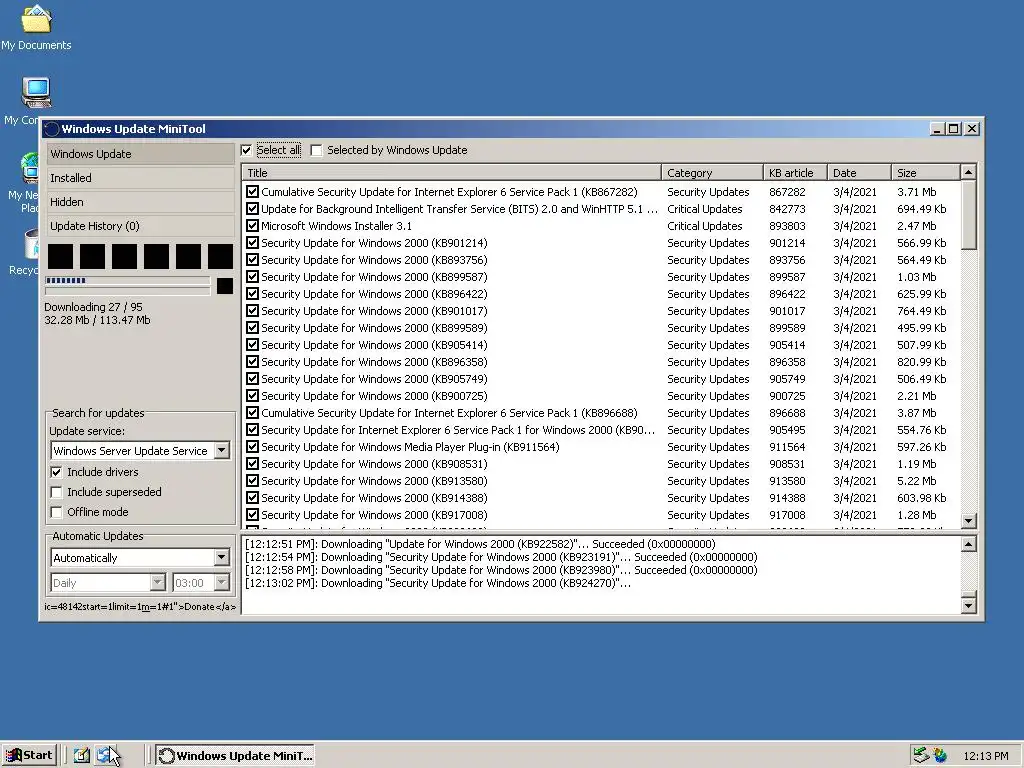Click the Critical Updates category for KB 842773
The width and height of the screenshot is (1024, 768).
pos(705,209)
